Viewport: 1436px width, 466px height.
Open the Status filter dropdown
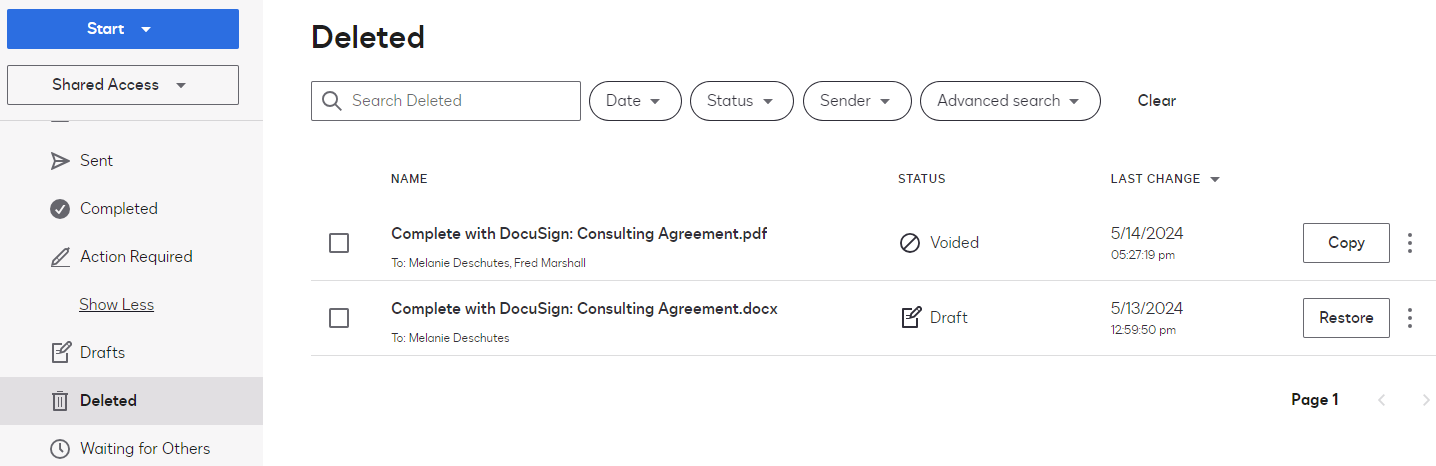741,101
